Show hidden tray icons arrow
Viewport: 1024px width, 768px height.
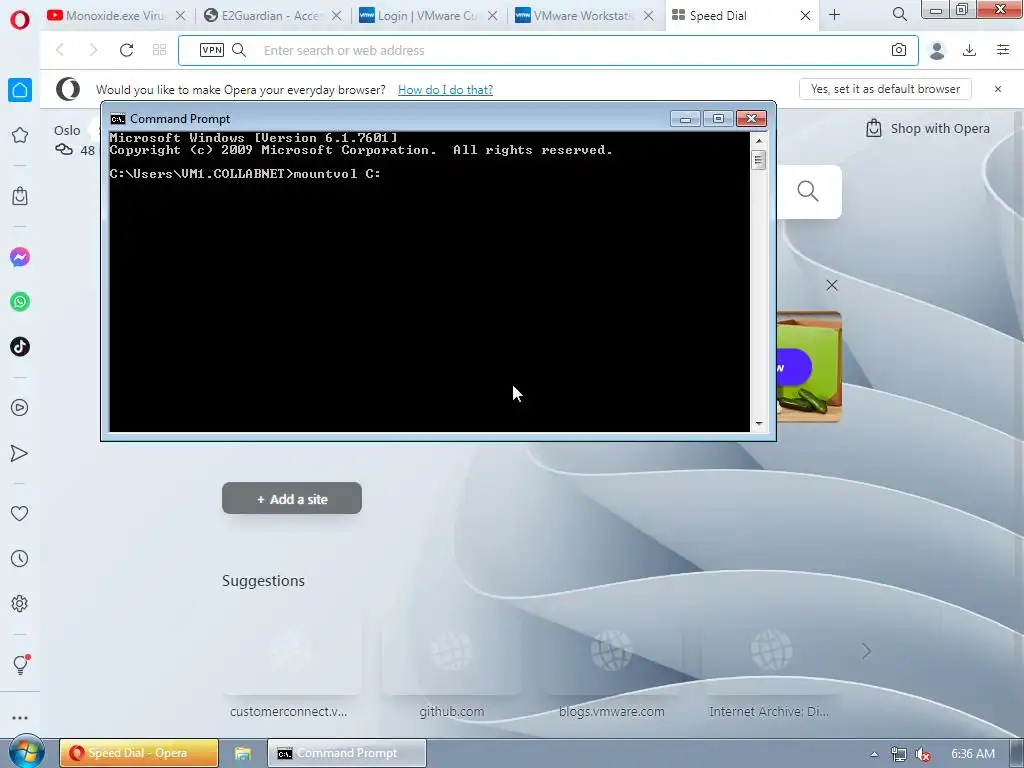coord(874,754)
